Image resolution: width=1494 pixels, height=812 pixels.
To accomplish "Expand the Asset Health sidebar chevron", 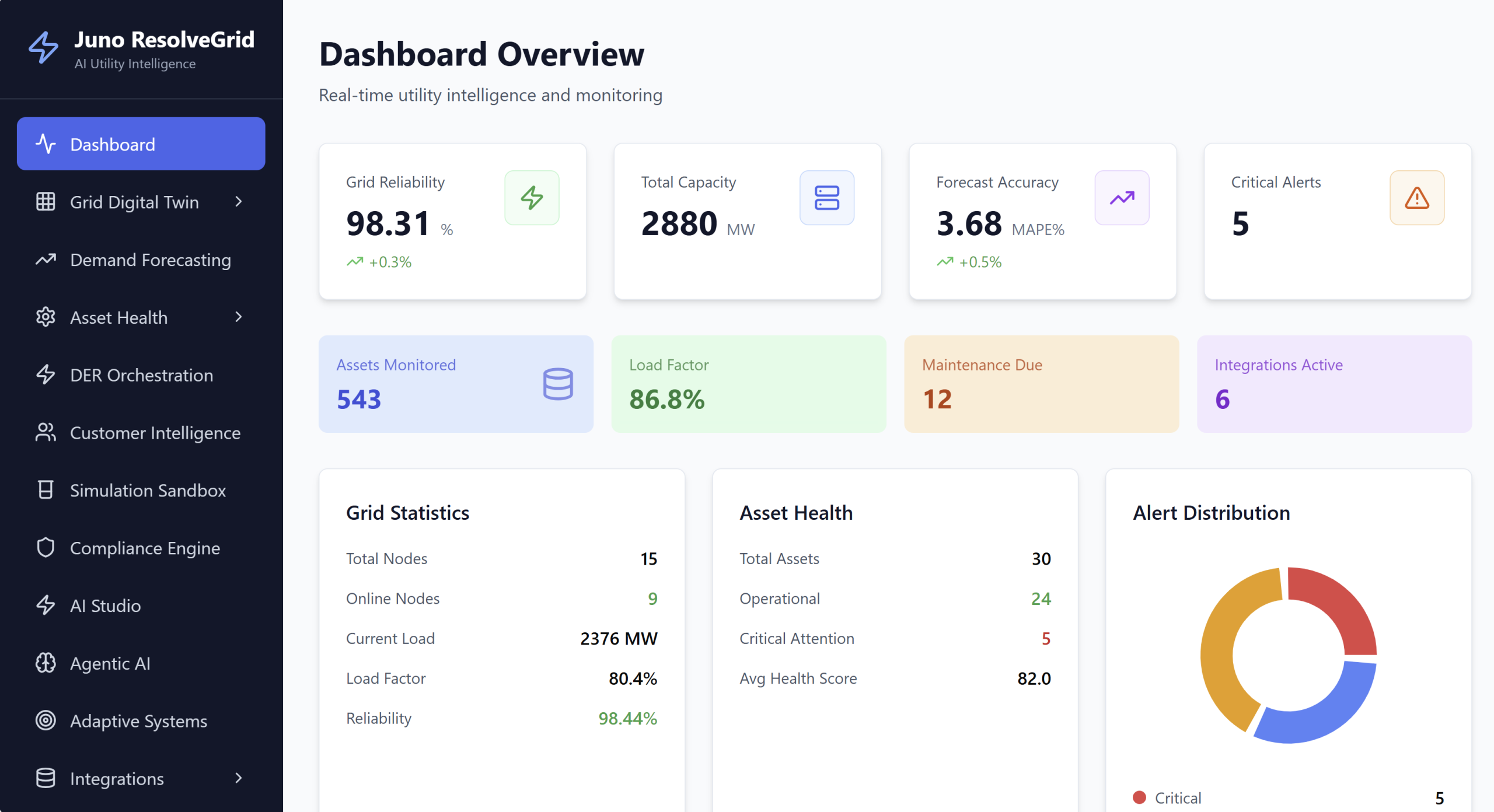I will pos(238,317).
